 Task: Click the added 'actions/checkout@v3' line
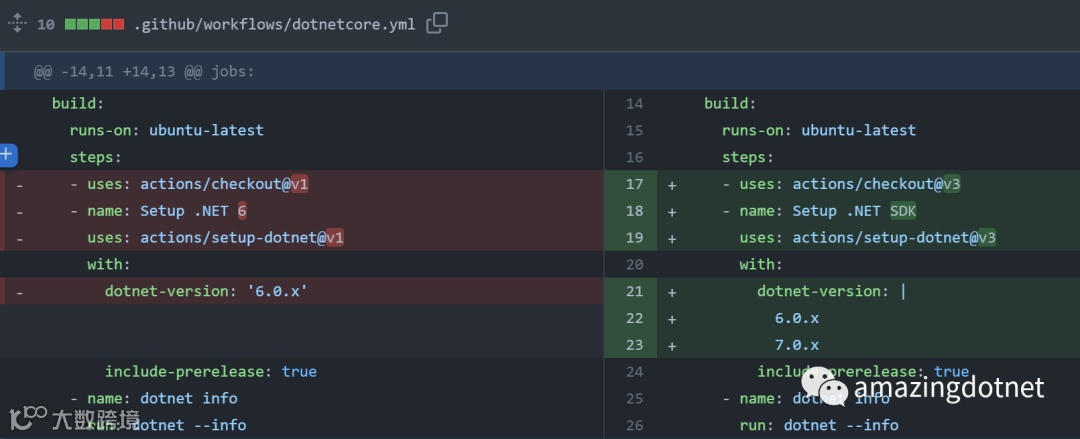850,184
